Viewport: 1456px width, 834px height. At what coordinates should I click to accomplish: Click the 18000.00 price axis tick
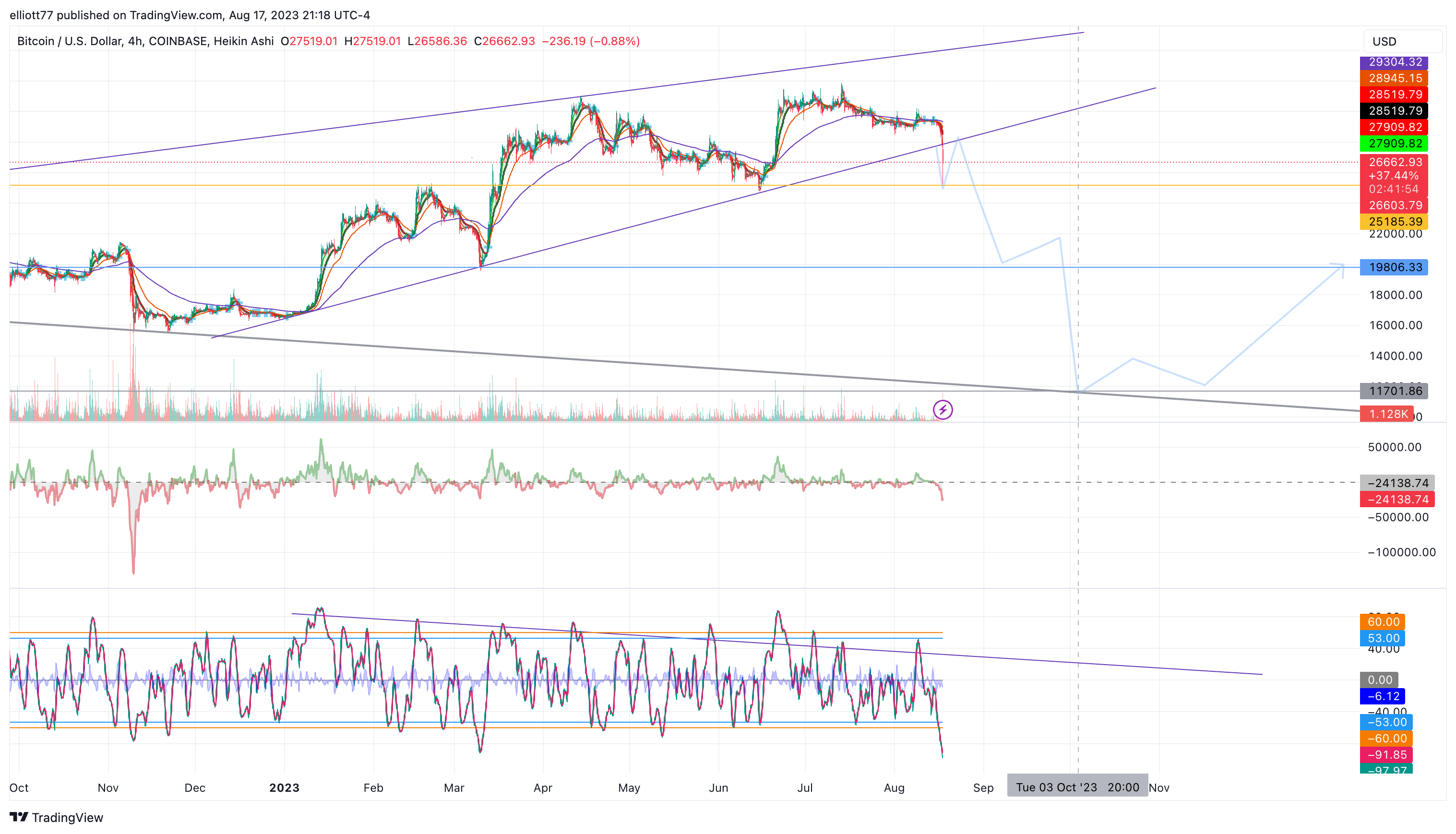(1395, 295)
